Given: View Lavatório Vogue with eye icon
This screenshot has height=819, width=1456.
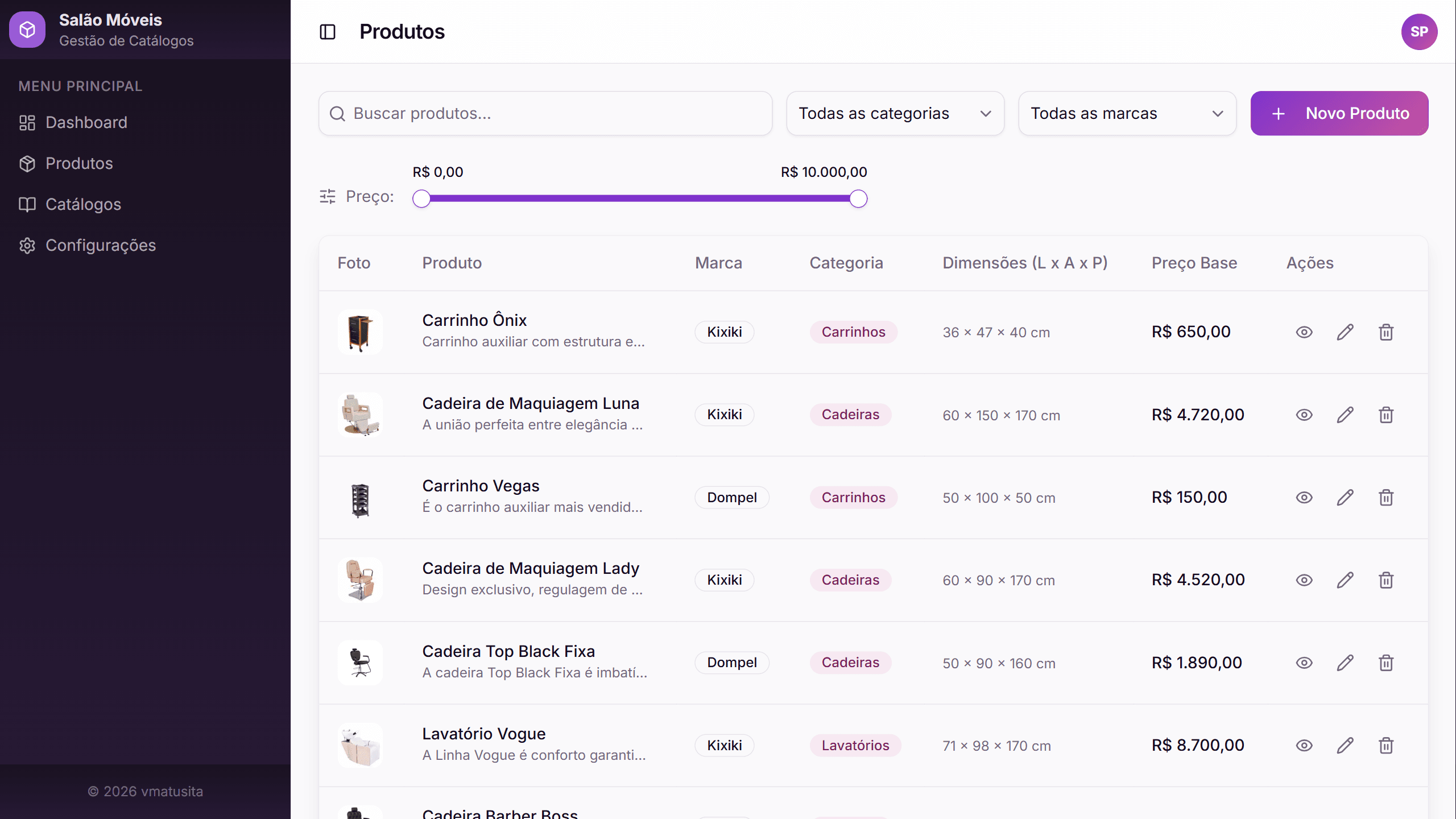Looking at the screenshot, I should 1304,746.
